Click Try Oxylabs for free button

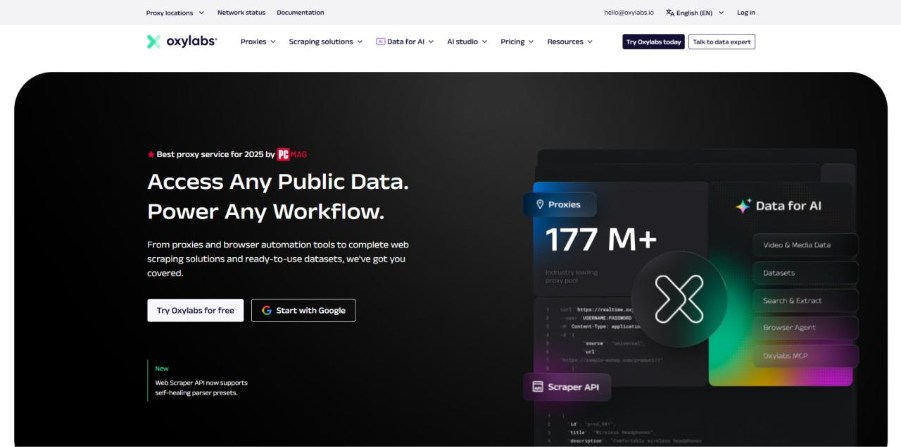195,310
